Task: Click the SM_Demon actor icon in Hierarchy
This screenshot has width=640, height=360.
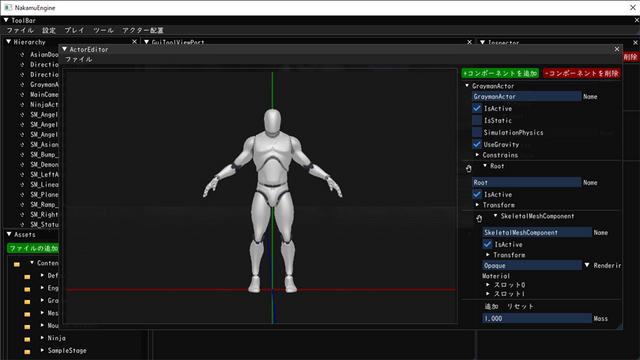Action: pos(22,164)
